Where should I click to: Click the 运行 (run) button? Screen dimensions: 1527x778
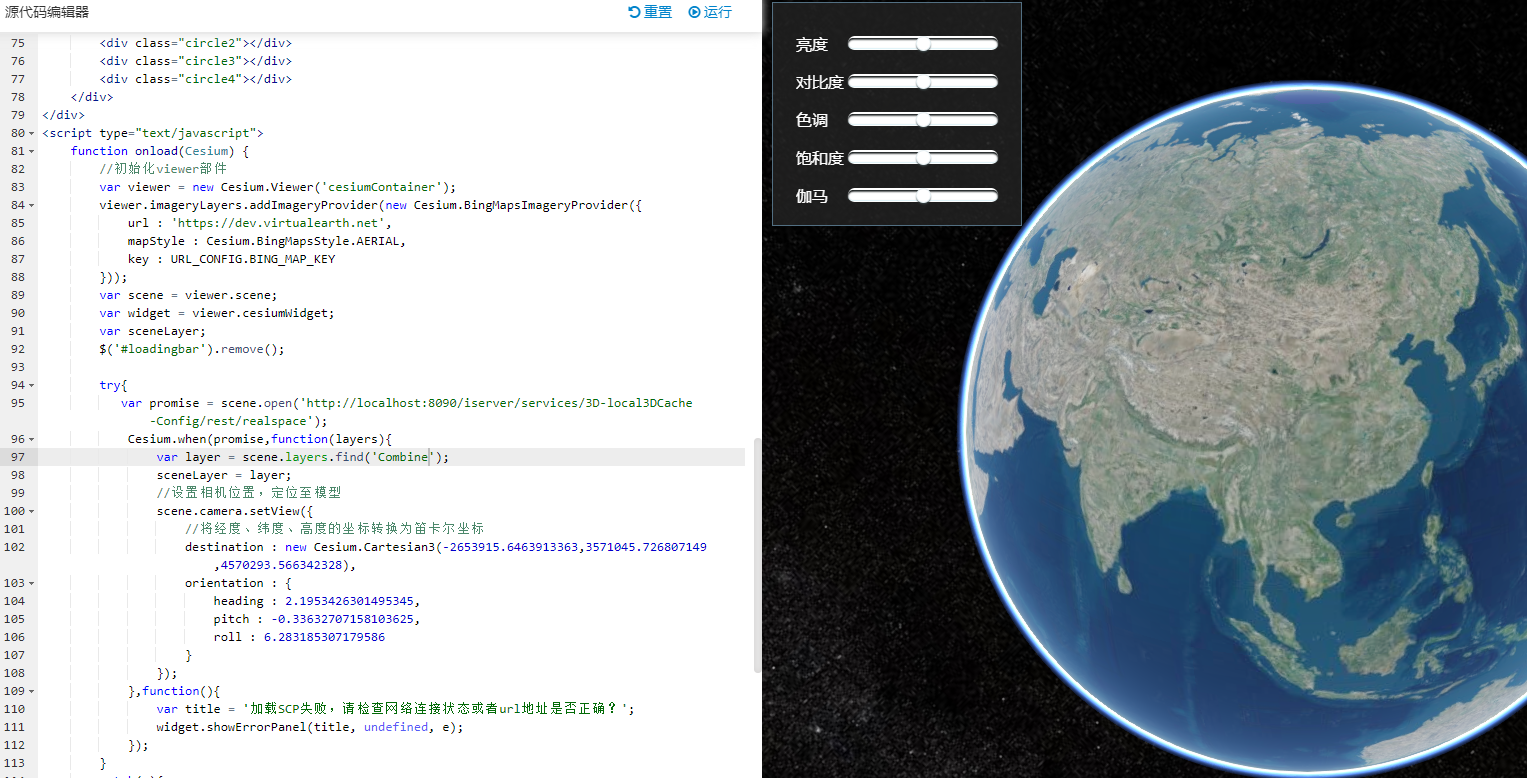pos(710,12)
